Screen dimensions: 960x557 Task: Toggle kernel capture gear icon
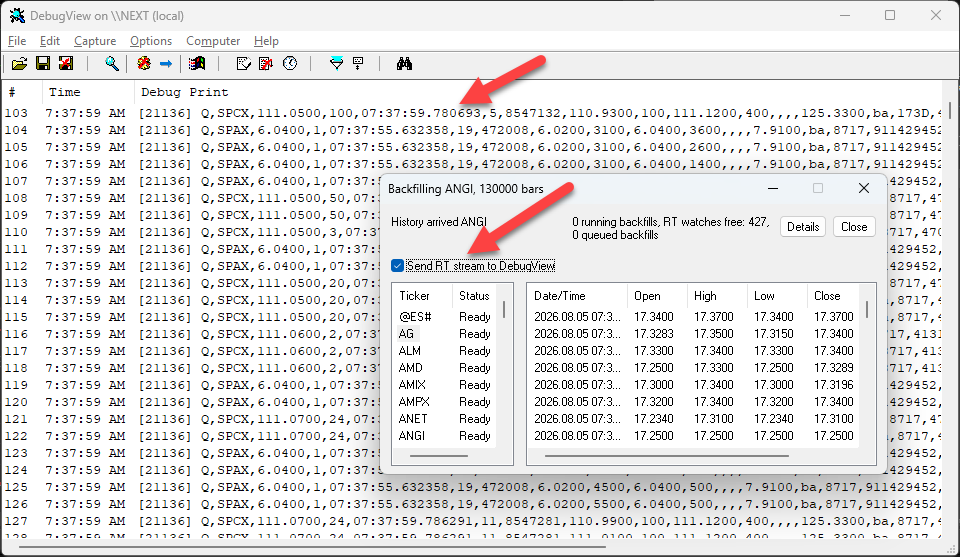[144, 64]
